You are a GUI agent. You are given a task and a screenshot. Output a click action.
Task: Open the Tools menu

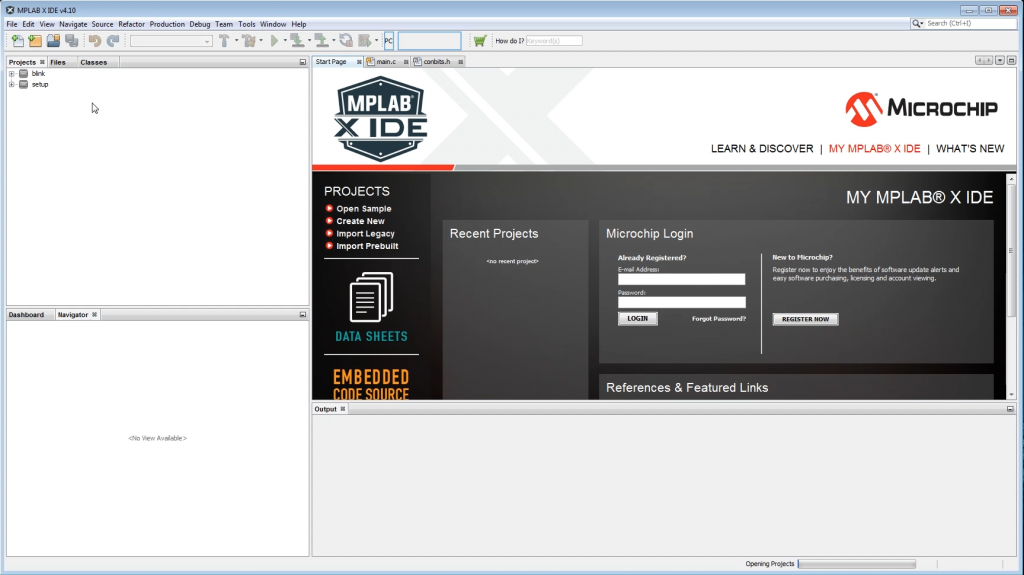coord(247,24)
